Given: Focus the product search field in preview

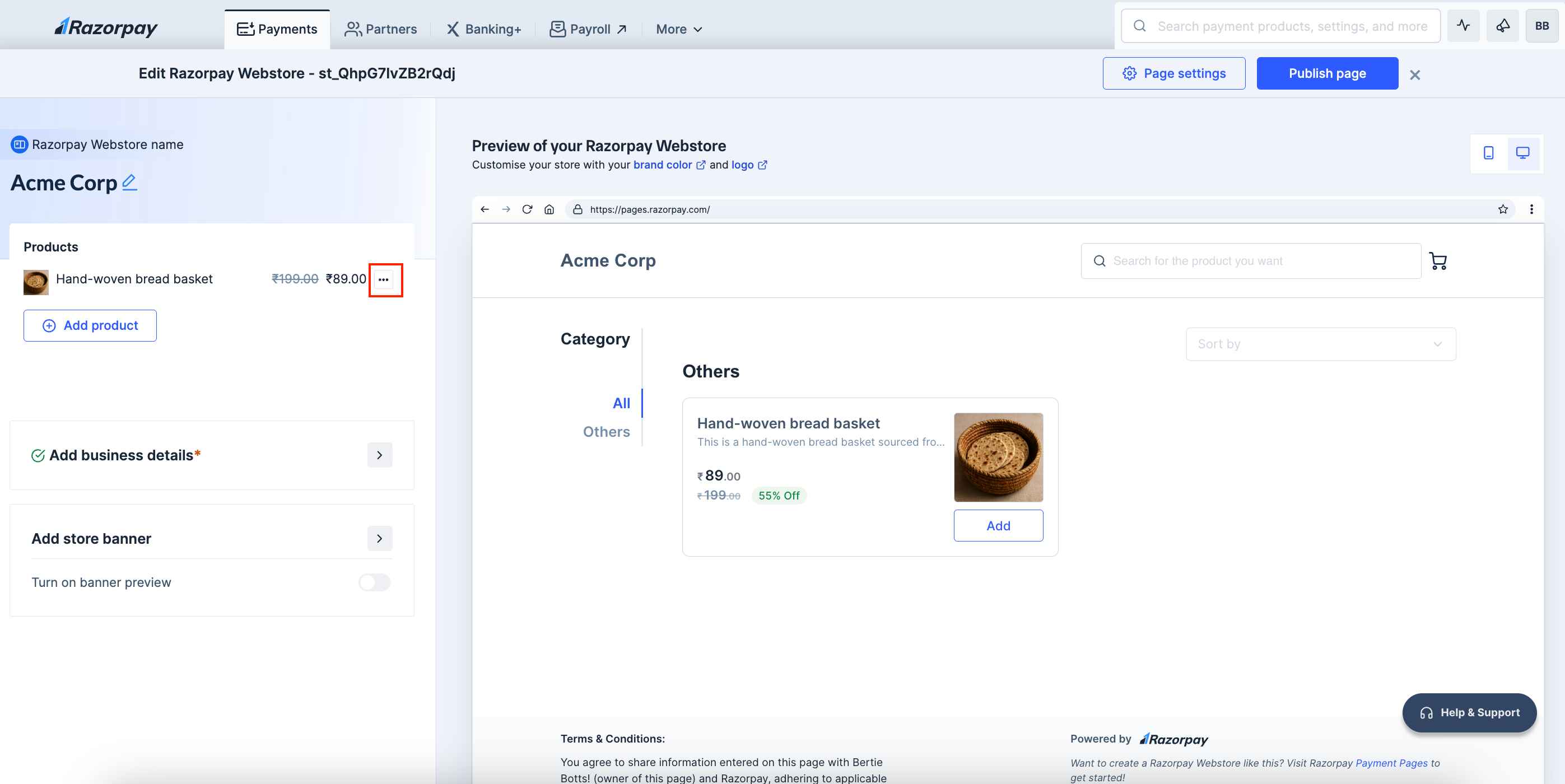Looking at the screenshot, I should point(1250,261).
